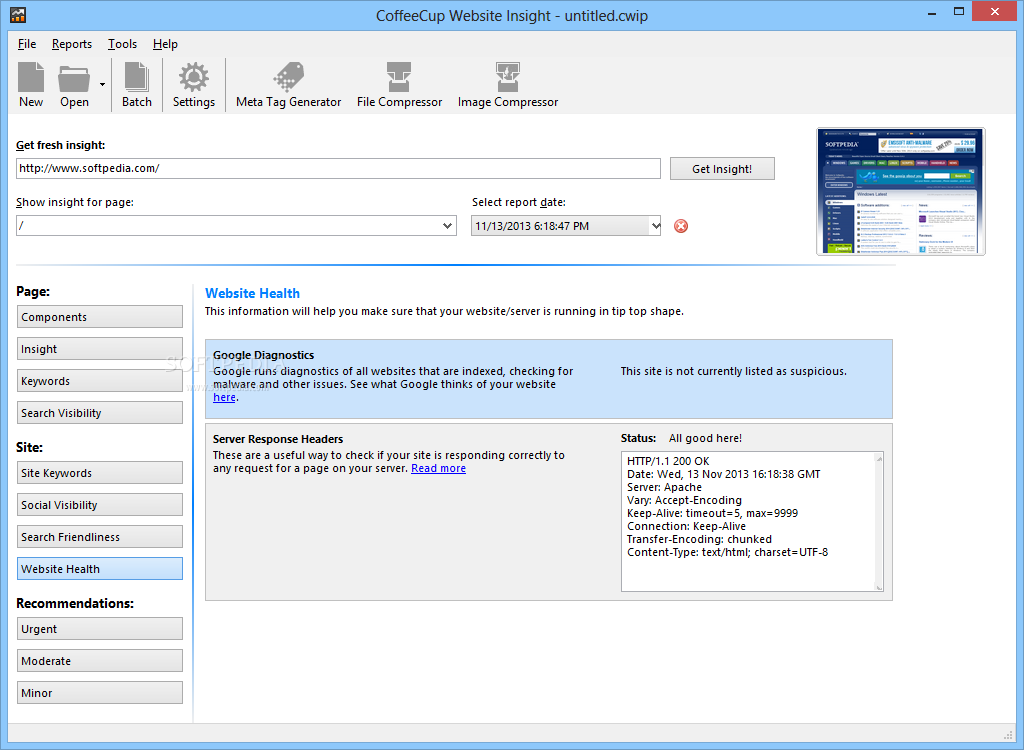Expand the Select report date dropdown
Screen dimensions: 1024x750
tap(656, 226)
